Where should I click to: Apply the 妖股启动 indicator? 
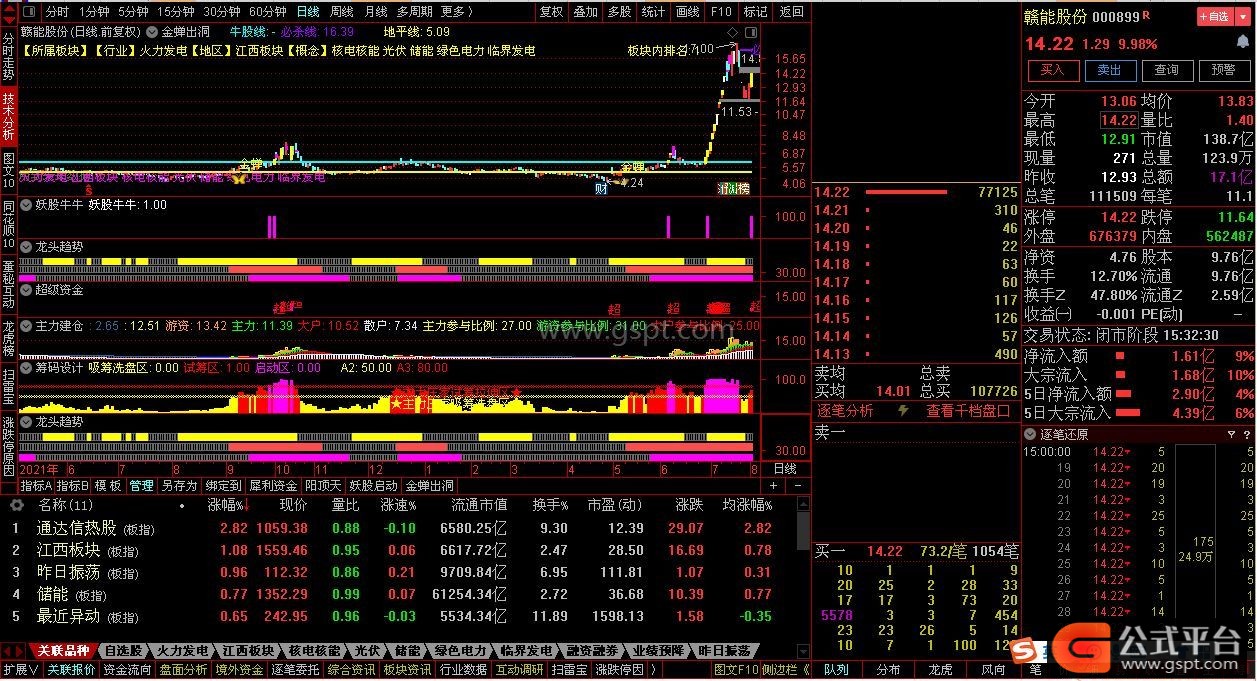pos(372,486)
